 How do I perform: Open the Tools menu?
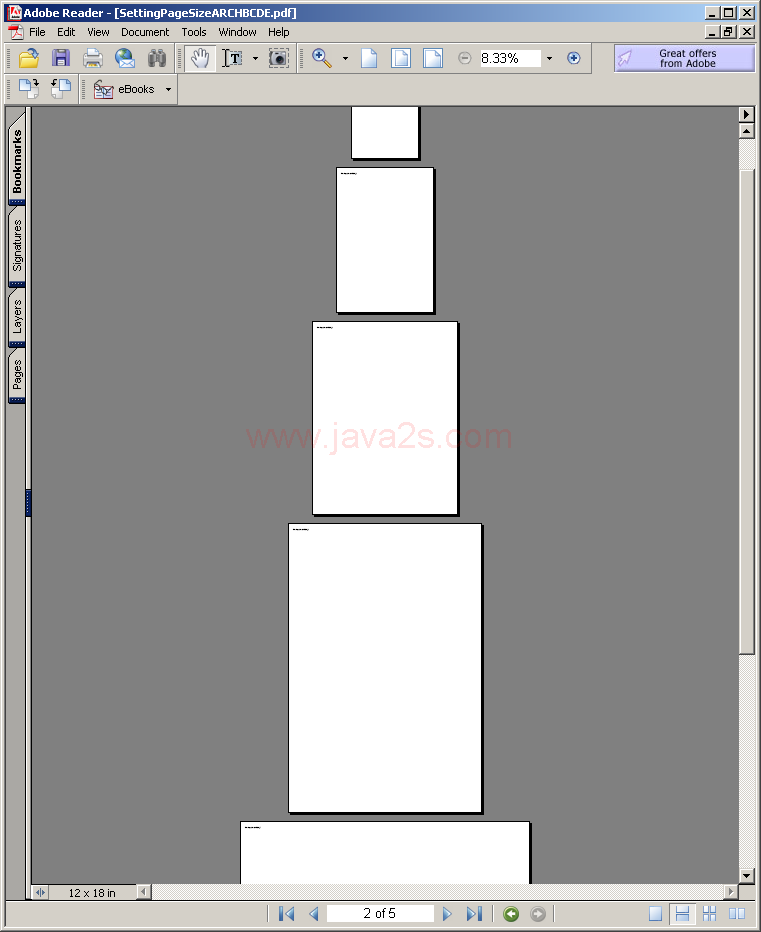(x=194, y=32)
